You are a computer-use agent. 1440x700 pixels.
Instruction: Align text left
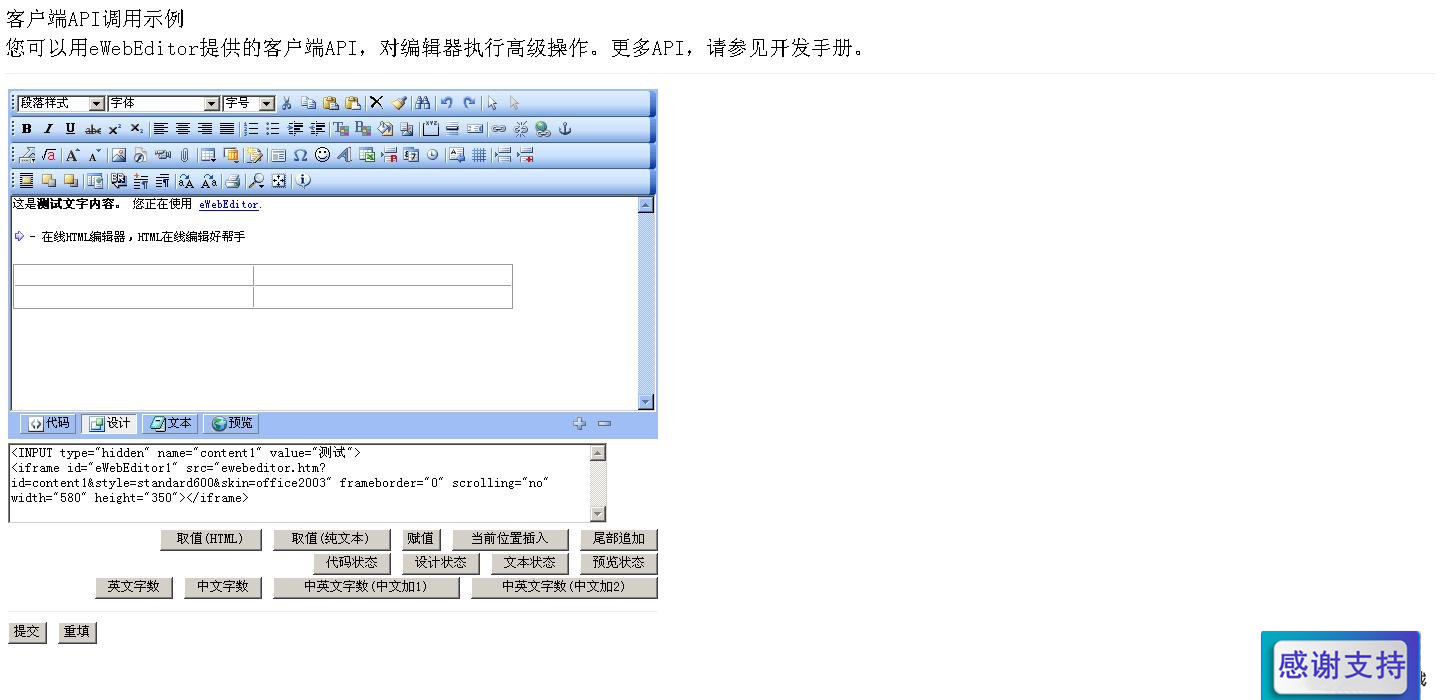pos(160,129)
